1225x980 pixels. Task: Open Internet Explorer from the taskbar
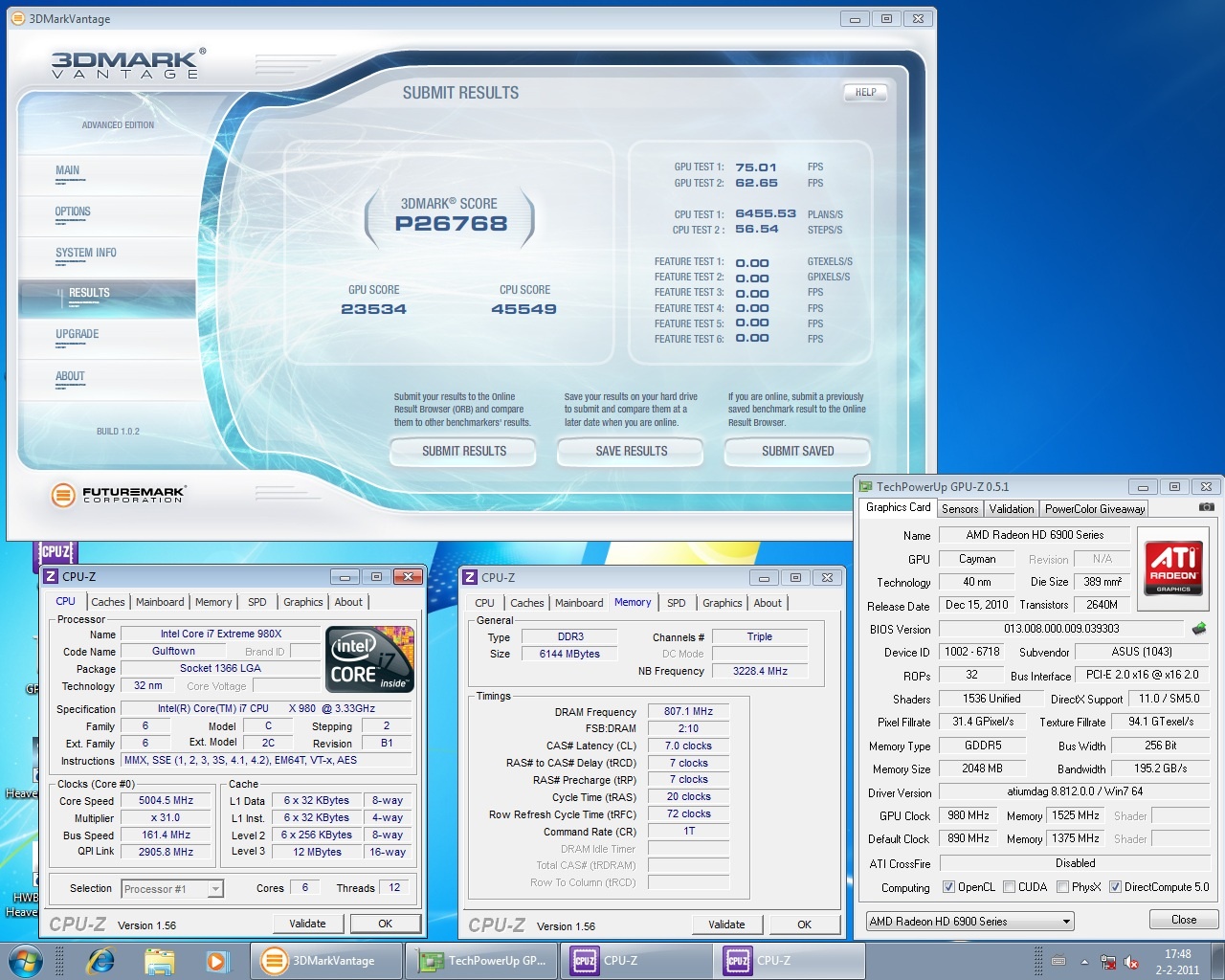100,961
